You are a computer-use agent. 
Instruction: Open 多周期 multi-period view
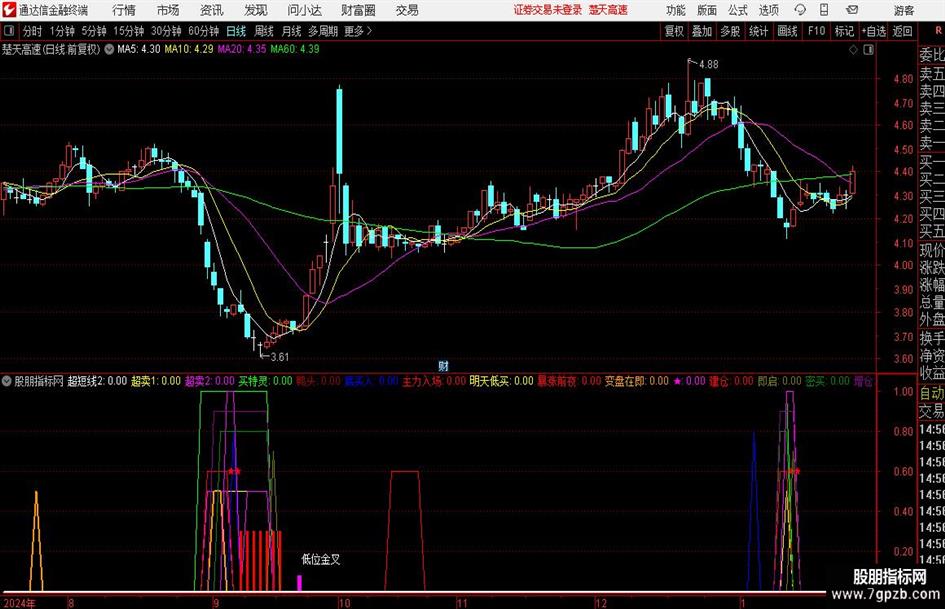coord(323,31)
